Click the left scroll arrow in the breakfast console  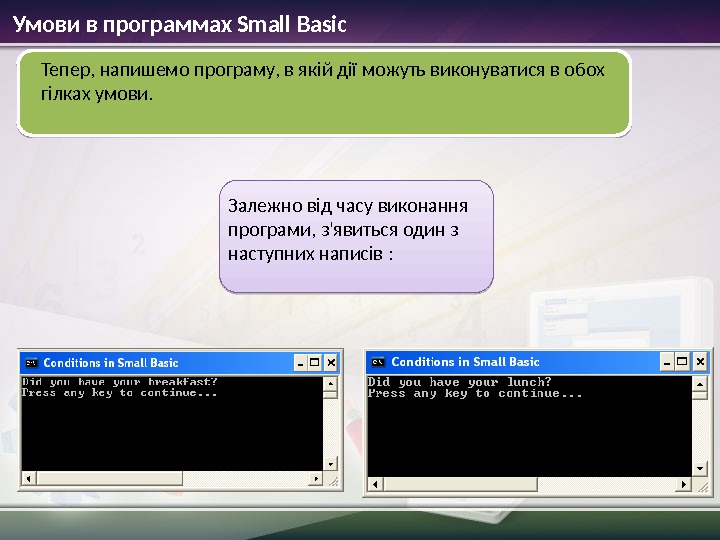(x=29, y=478)
